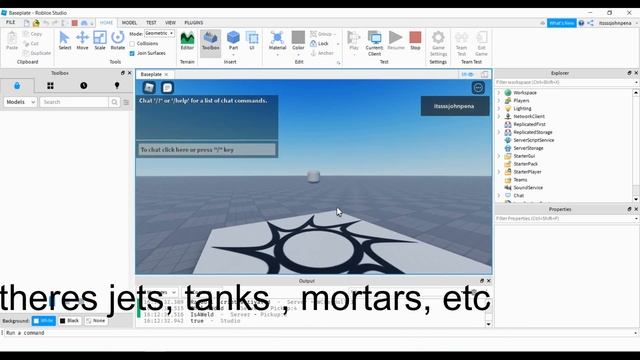Click the Paste clipboard button
Image resolution: width=640 pixels, height=360 pixels.
[x=12, y=40]
